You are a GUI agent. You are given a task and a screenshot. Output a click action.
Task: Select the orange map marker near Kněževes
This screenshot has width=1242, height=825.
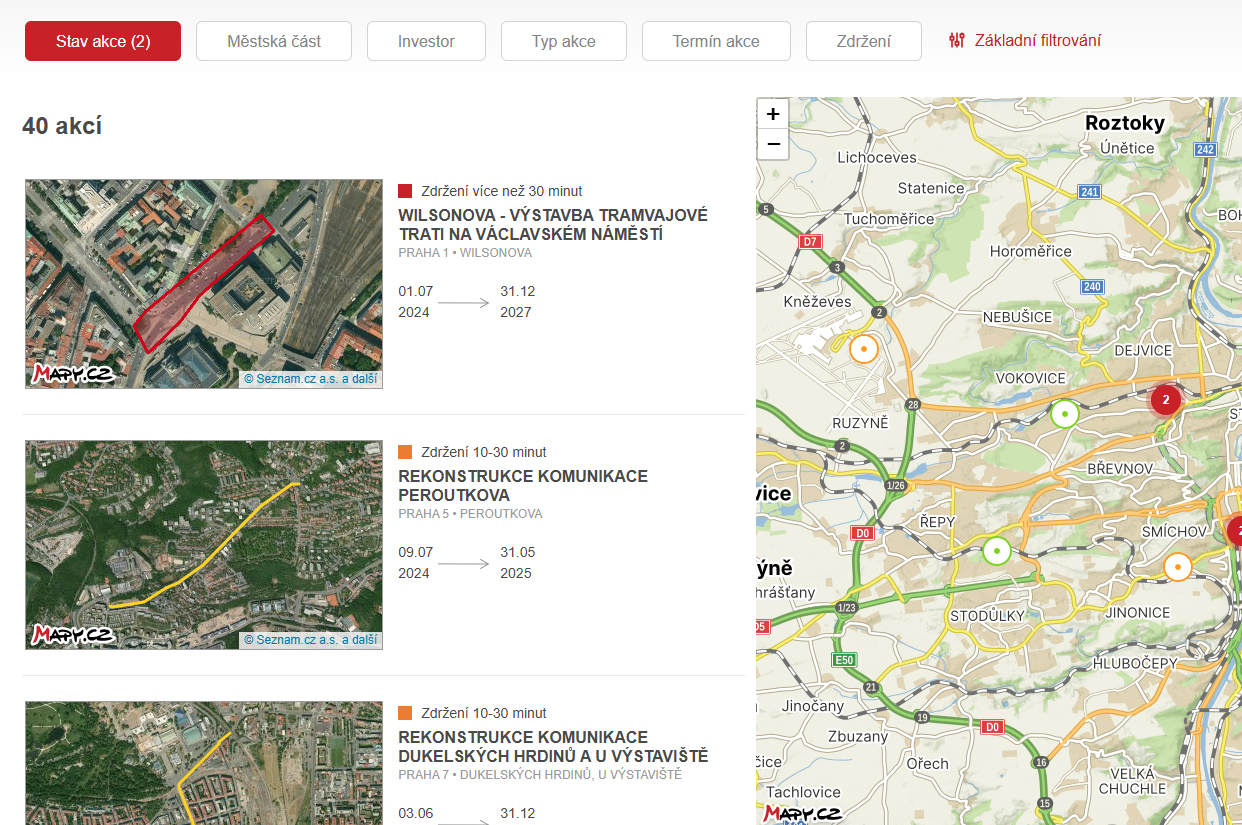pyautogui.click(x=864, y=349)
